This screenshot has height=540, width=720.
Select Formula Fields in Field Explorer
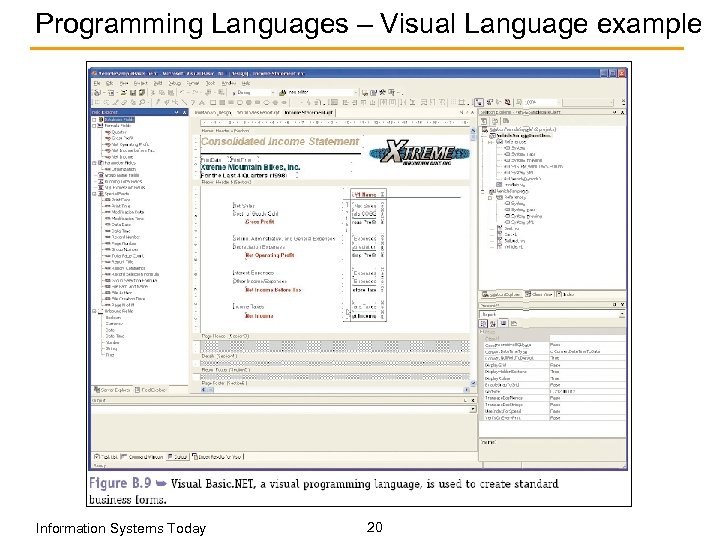pos(118,125)
